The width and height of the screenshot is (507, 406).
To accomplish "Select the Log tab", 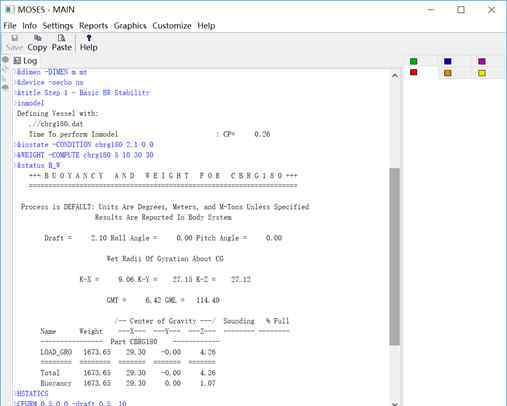I will pyautogui.click(x=25, y=61).
